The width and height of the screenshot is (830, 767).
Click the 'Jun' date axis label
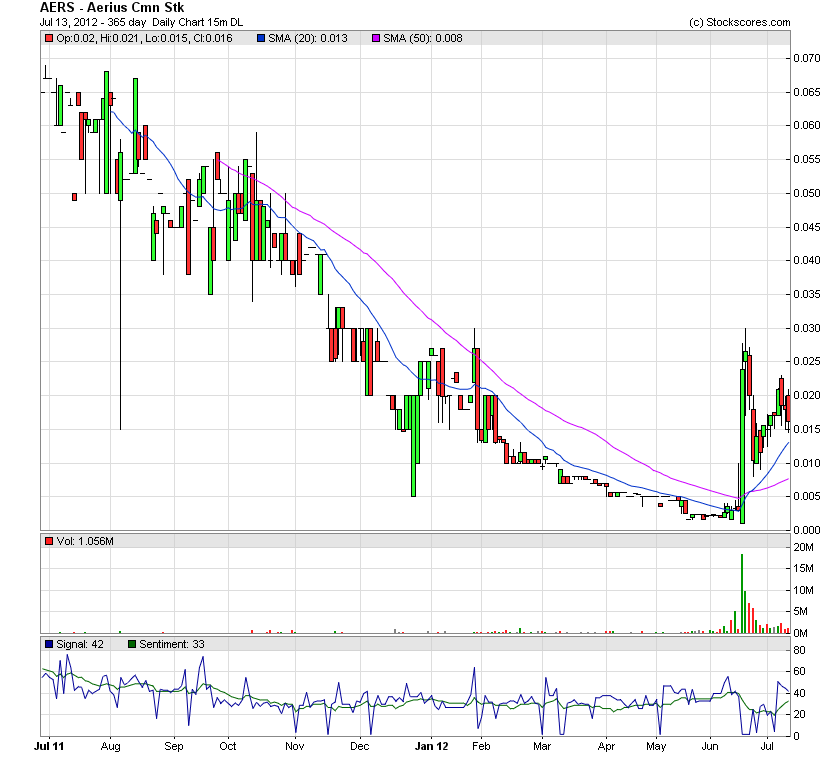pyautogui.click(x=710, y=746)
